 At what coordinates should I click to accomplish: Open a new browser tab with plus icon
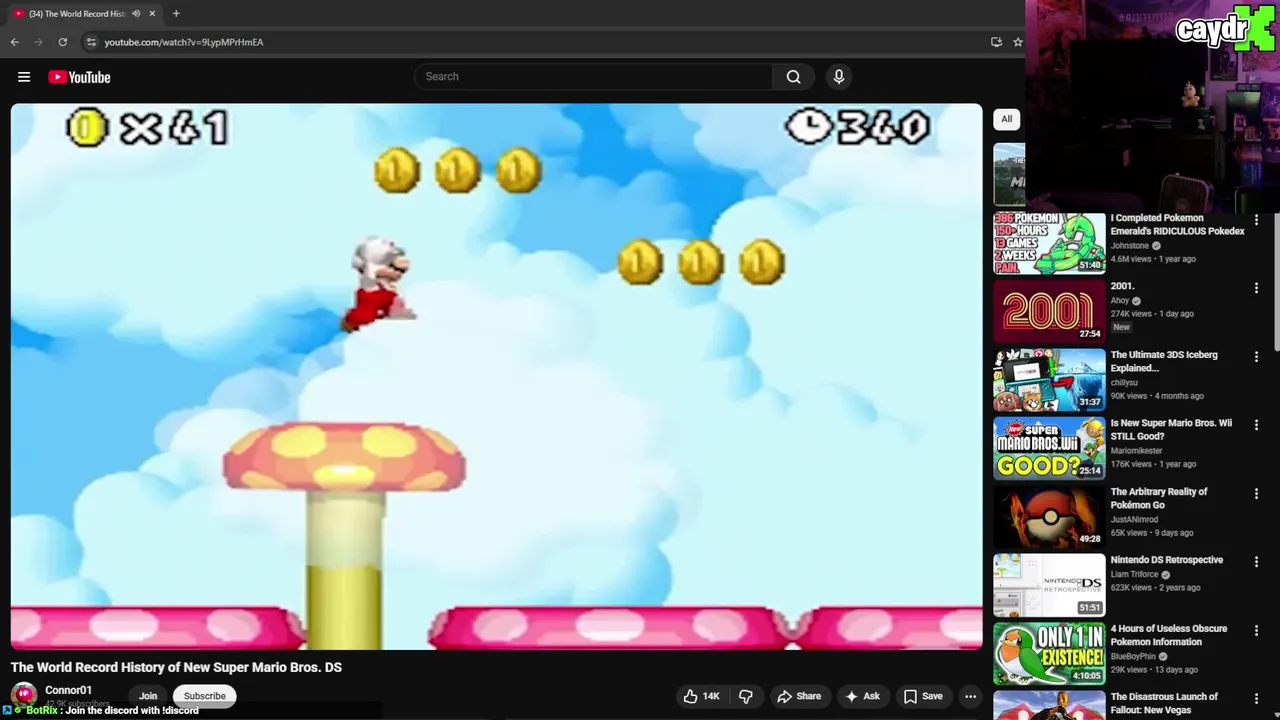(176, 14)
